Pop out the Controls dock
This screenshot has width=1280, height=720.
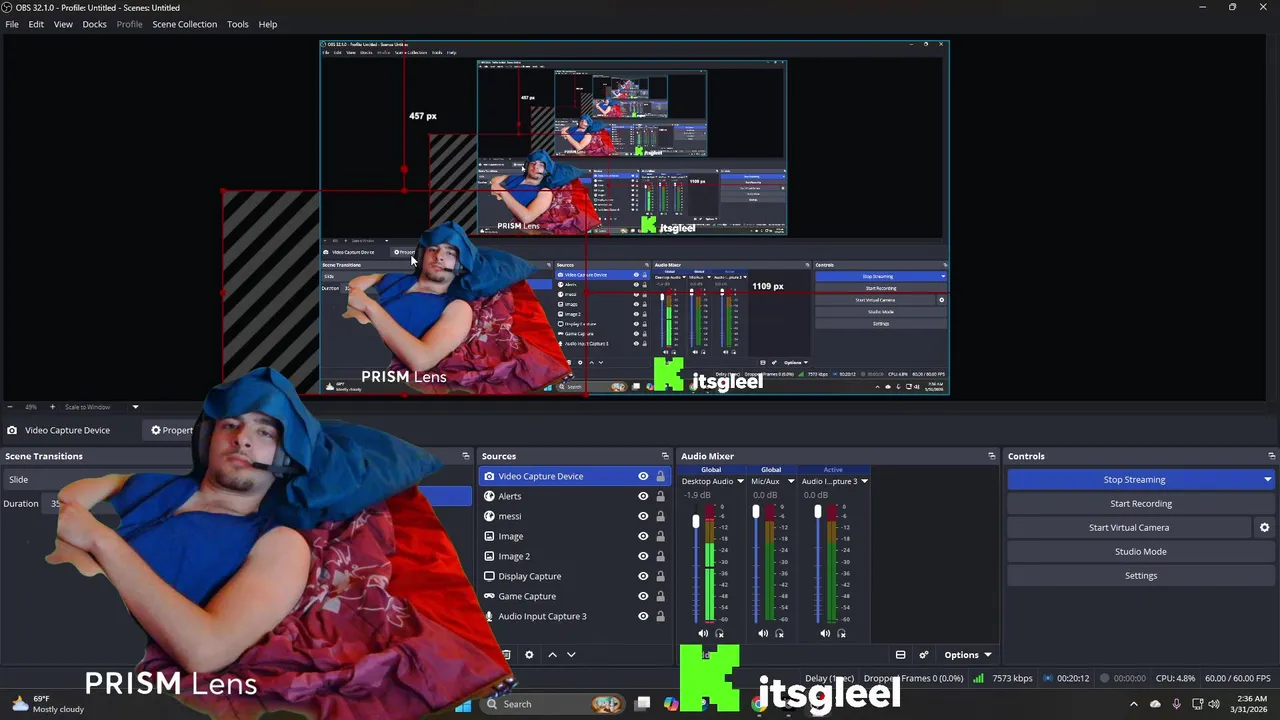[x=1271, y=456]
